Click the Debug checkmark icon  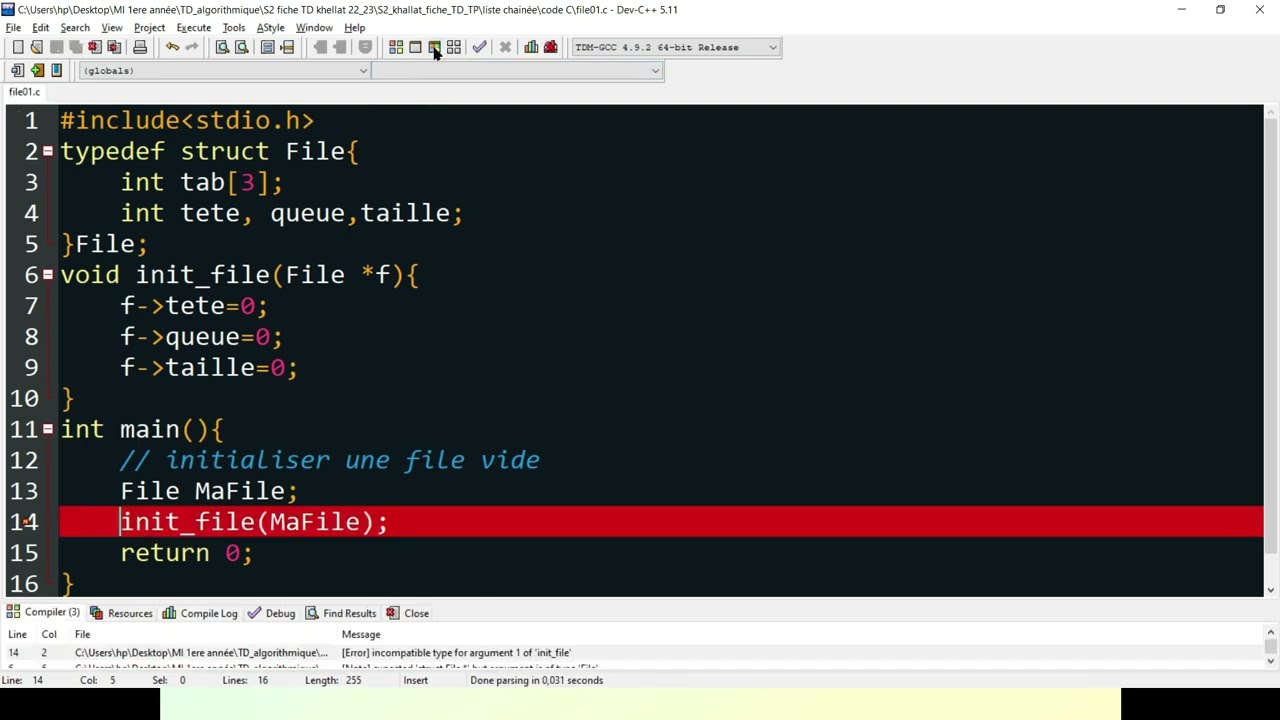(479, 47)
